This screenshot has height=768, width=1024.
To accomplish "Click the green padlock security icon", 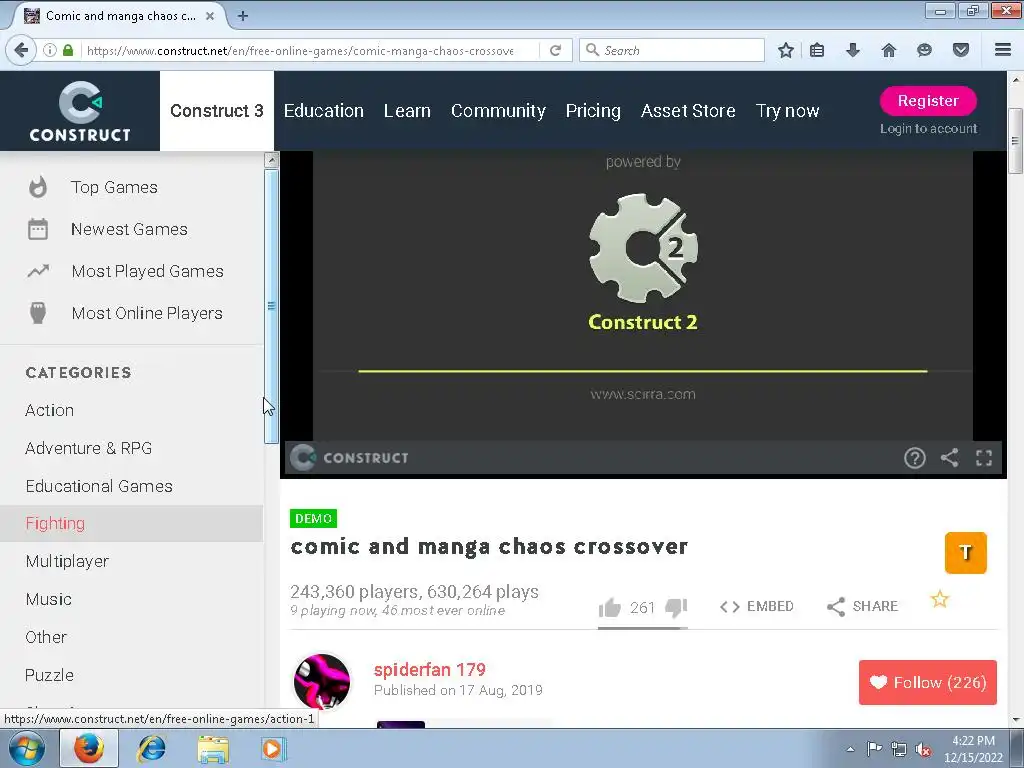I will point(68,50).
